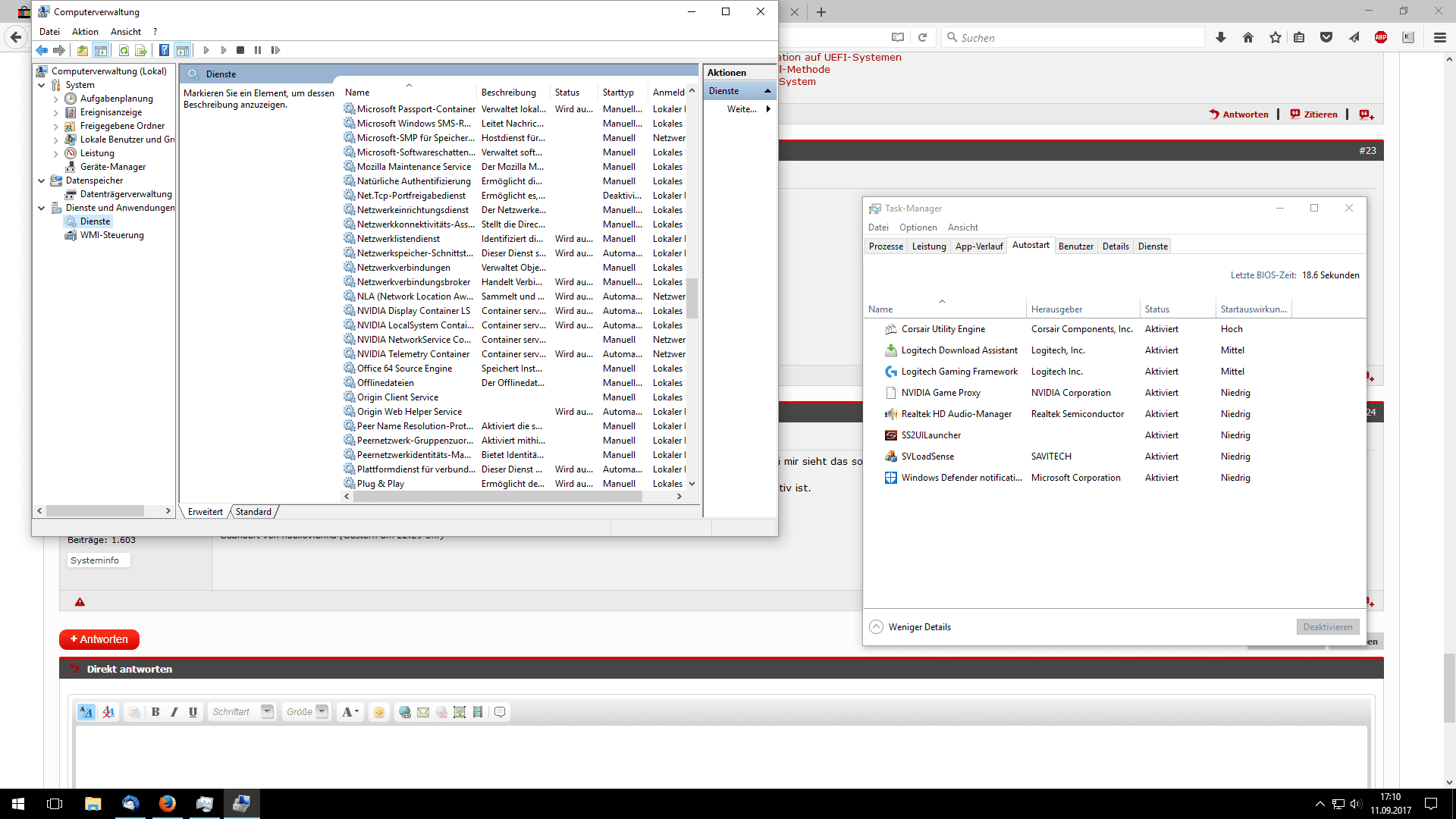Click the Up one level folder icon
This screenshot has width=1456, height=819.
point(83,50)
